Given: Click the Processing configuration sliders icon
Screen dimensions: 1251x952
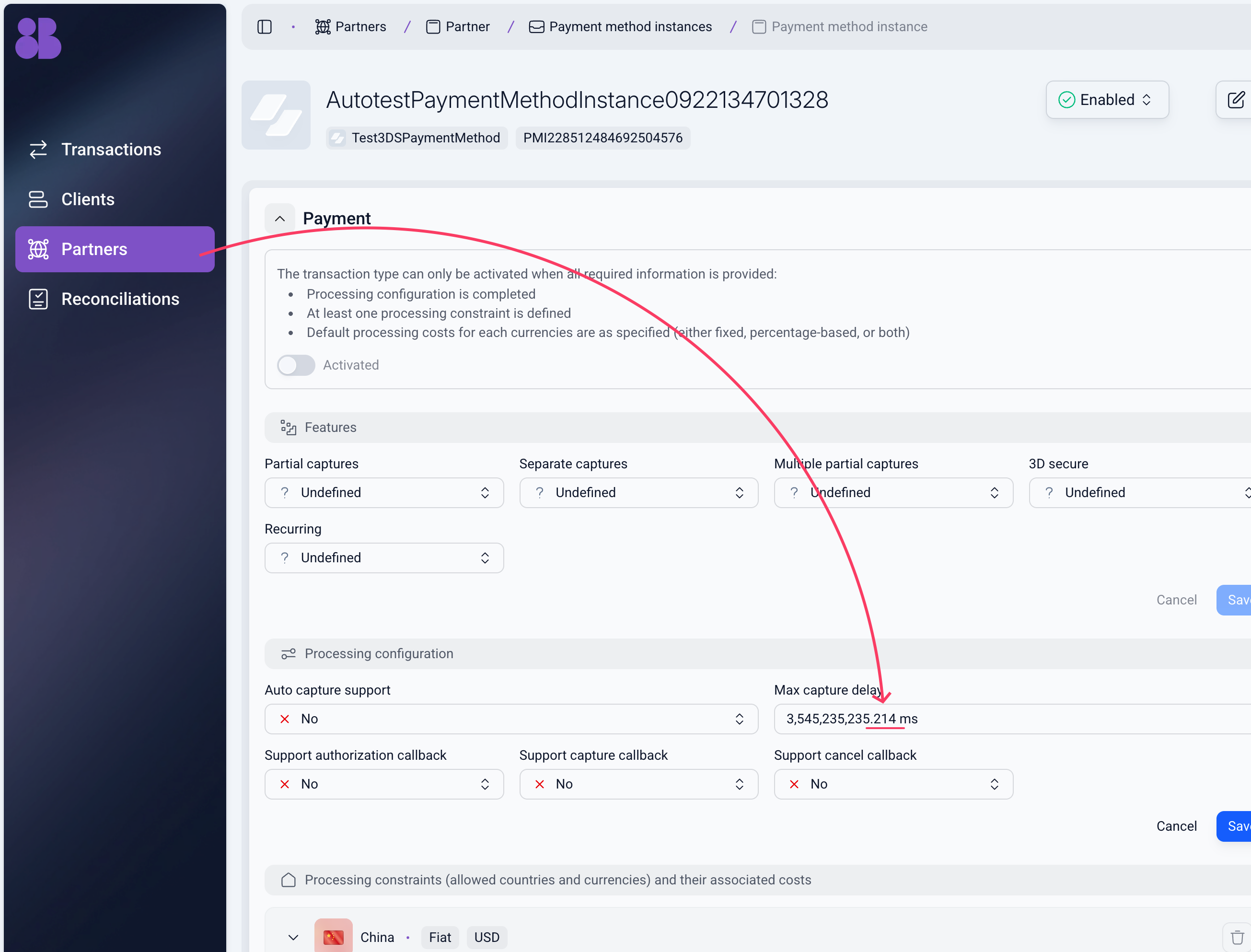Looking at the screenshot, I should 289,653.
